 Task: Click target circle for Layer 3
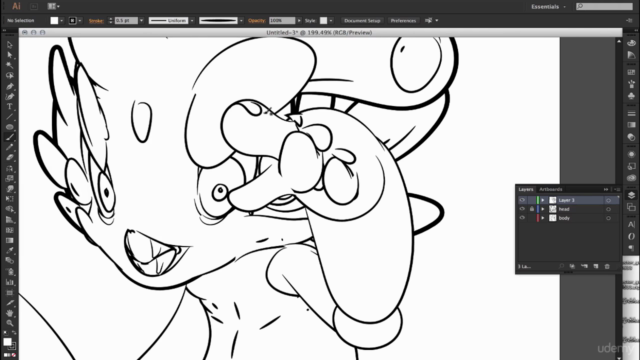coord(608,200)
